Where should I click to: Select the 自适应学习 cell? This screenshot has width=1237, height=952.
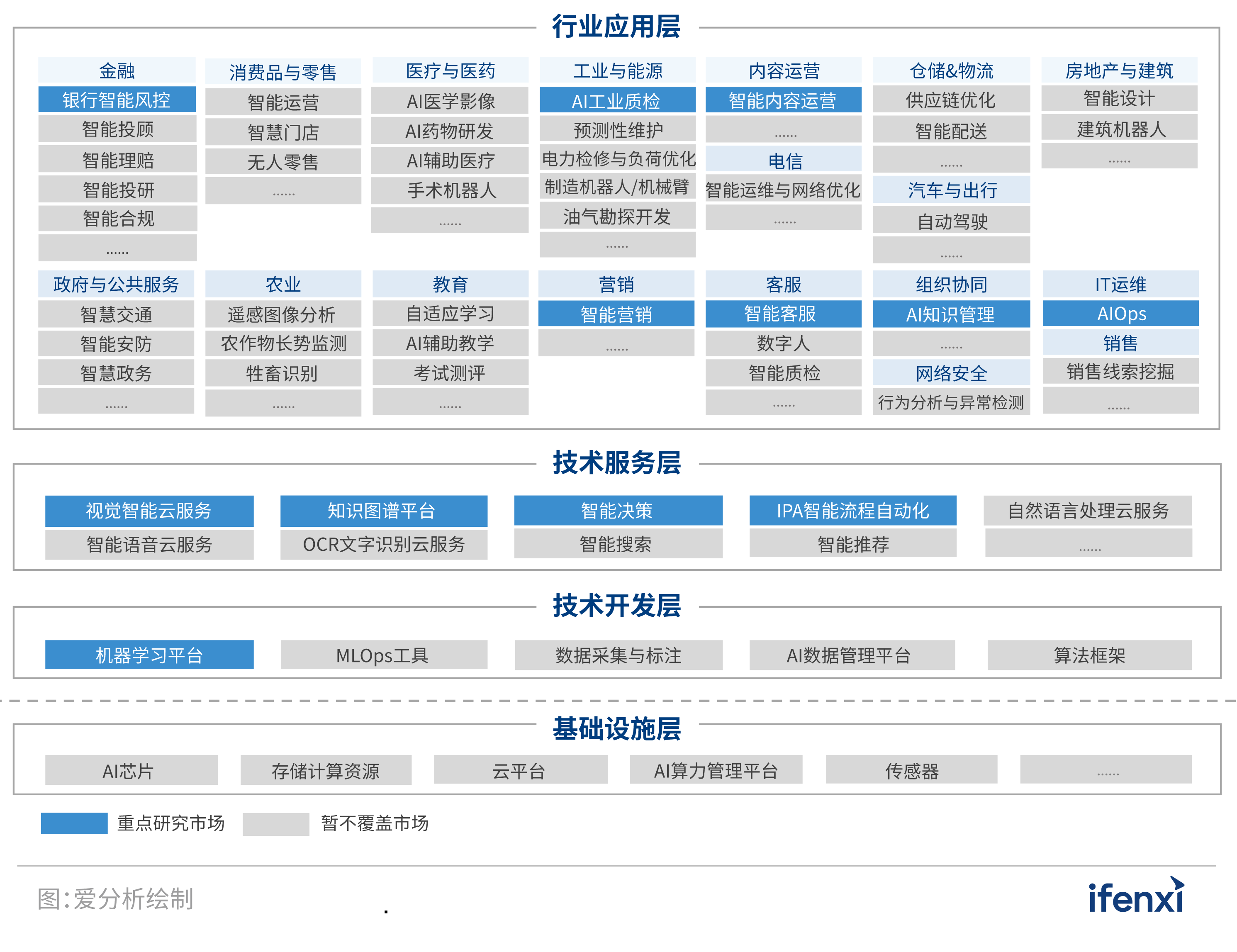click(x=450, y=313)
